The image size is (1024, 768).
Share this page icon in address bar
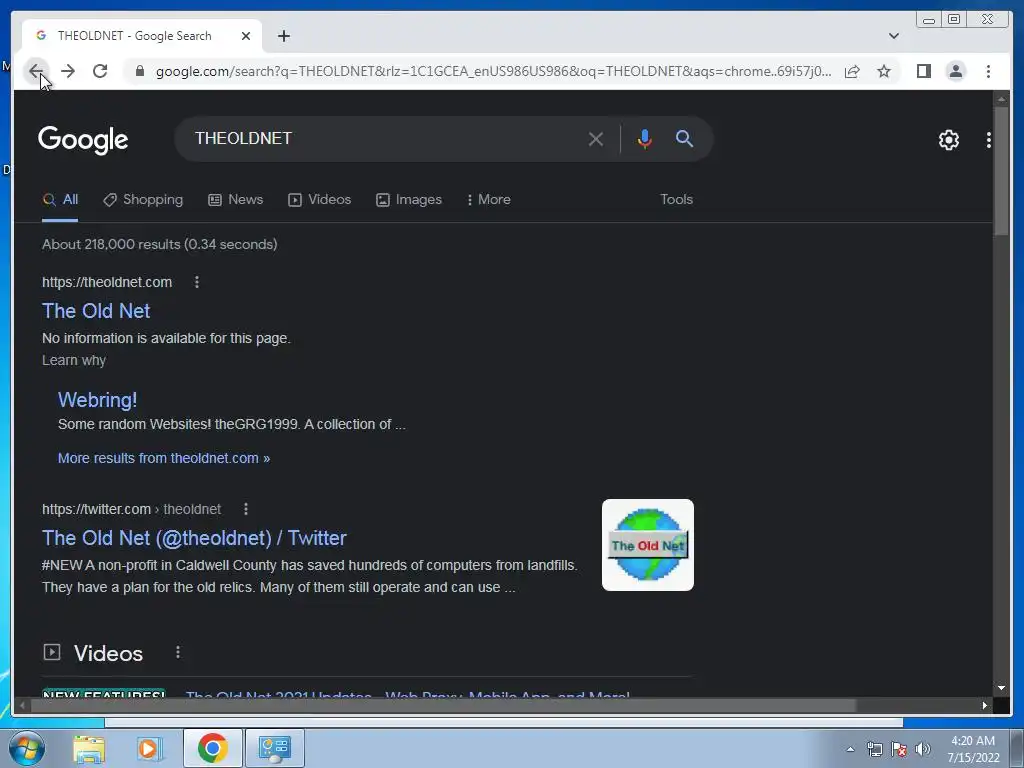[852, 71]
